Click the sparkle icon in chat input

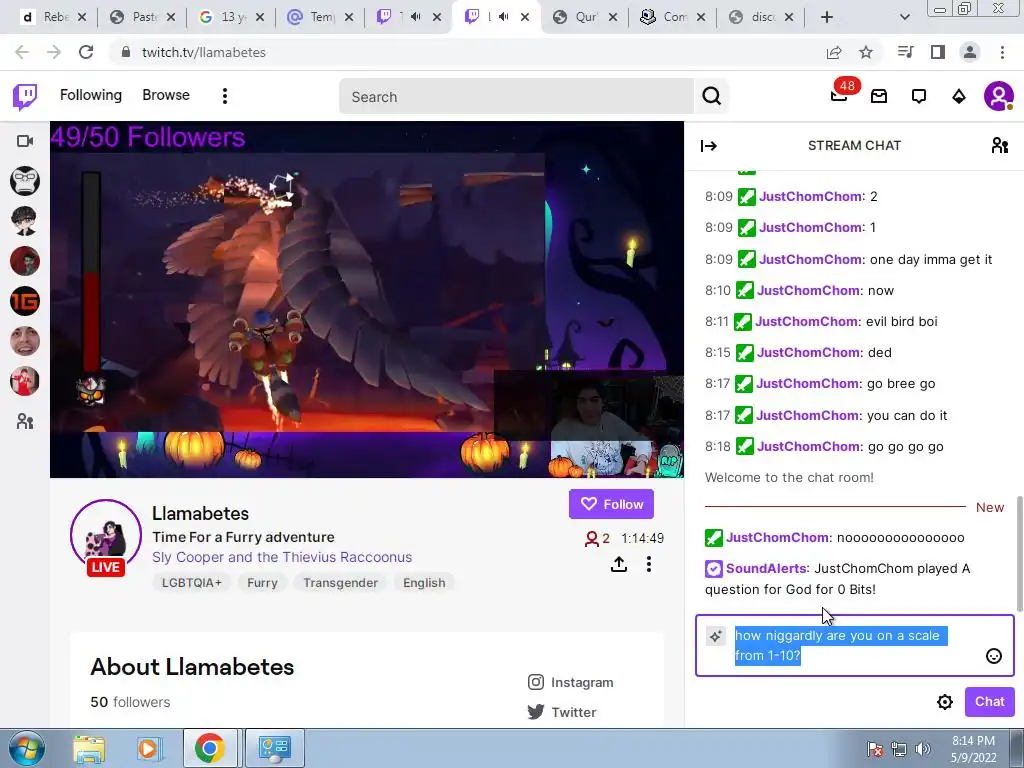point(716,636)
